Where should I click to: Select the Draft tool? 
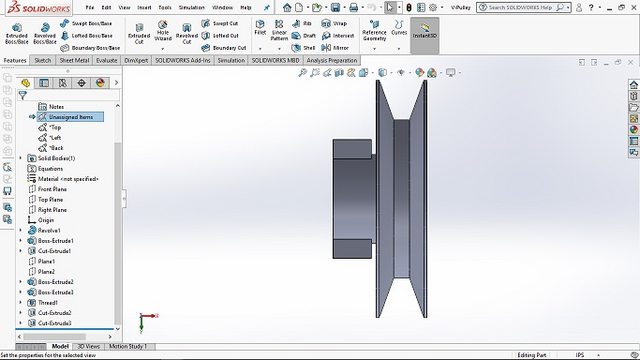(x=304, y=36)
